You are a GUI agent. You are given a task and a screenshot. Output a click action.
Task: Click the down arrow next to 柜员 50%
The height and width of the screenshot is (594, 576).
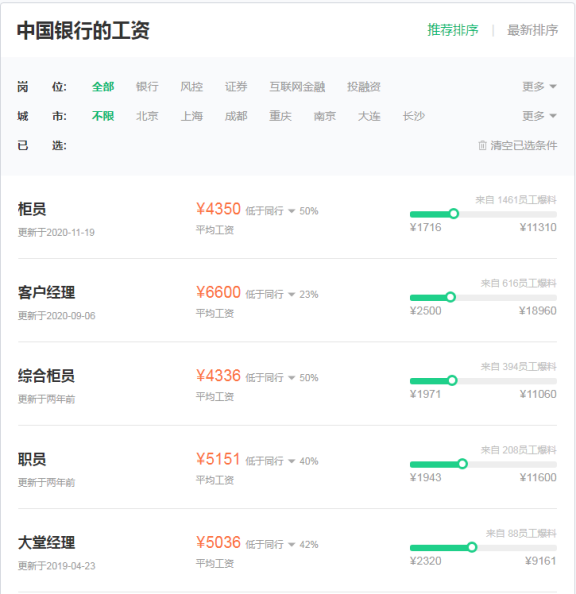(x=291, y=211)
